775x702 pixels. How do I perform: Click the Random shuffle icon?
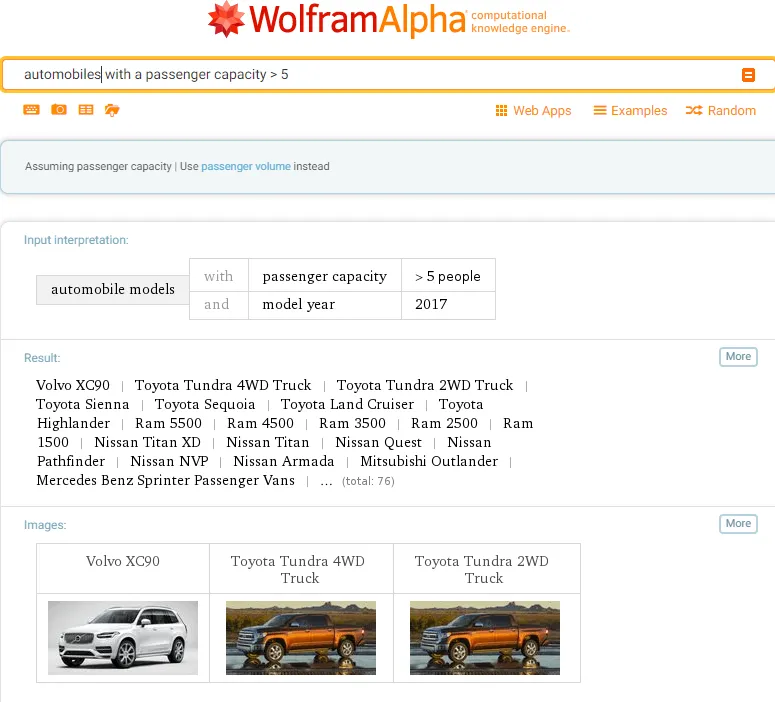click(693, 110)
